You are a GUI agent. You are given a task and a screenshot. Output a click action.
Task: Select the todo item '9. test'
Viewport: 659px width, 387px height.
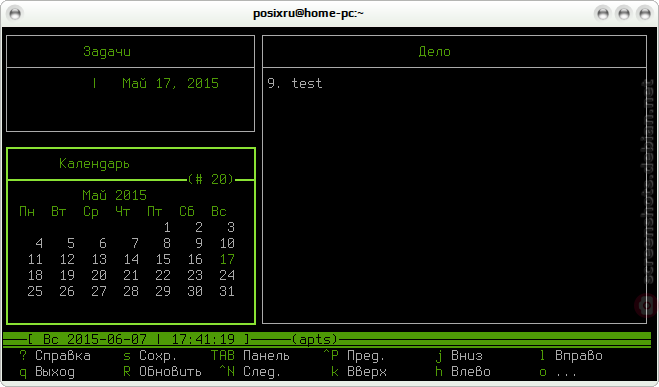click(x=295, y=83)
